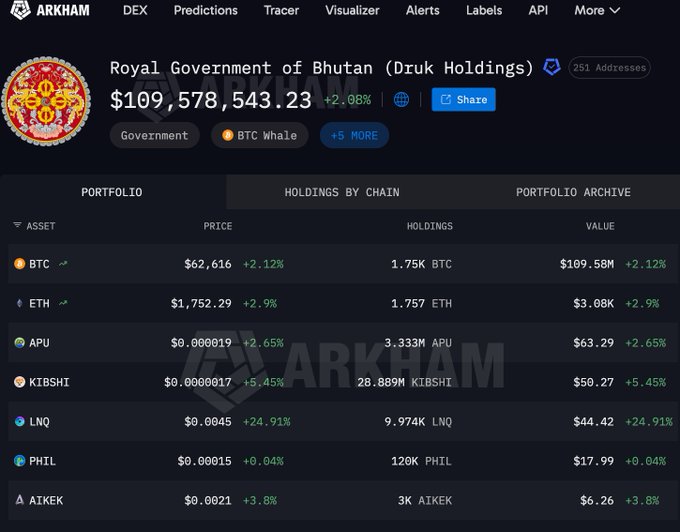Expand the +5 MORE tags
The height and width of the screenshot is (532, 680).
(354, 135)
